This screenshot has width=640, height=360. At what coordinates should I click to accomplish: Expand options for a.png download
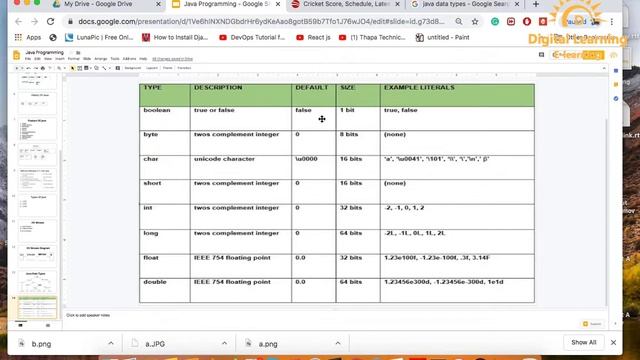(x=338, y=343)
